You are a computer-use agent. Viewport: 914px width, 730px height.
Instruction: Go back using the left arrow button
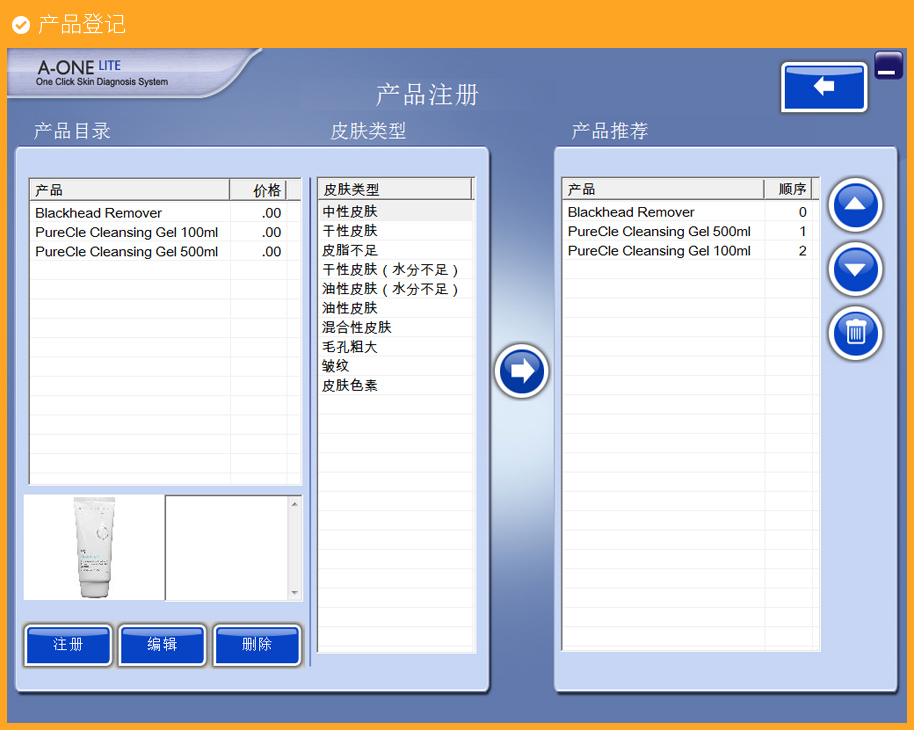[x=824, y=87]
